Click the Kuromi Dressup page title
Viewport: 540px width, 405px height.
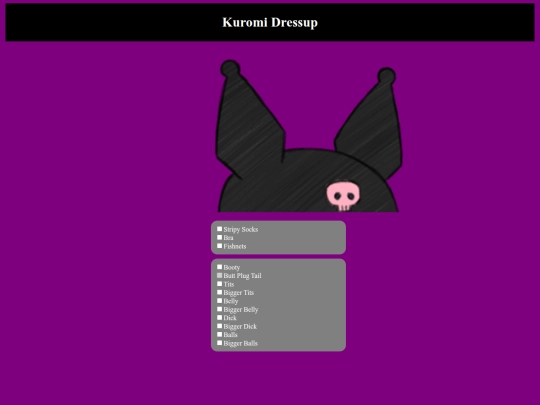[x=270, y=22]
